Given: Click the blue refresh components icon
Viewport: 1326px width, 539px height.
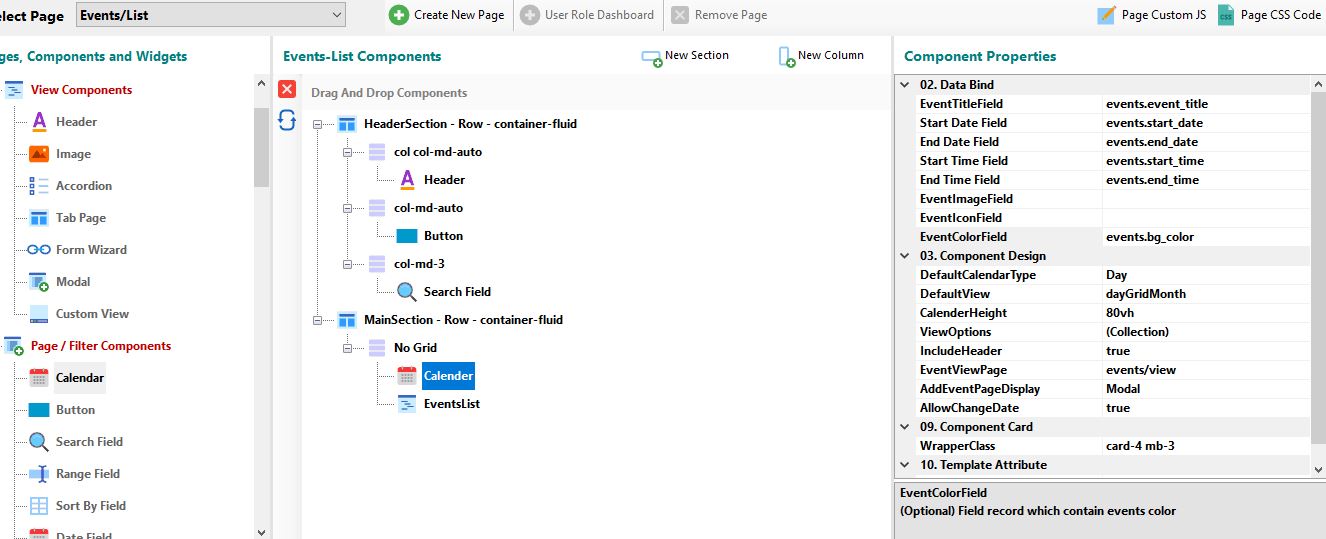Looking at the screenshot, I should coord(287,120).
